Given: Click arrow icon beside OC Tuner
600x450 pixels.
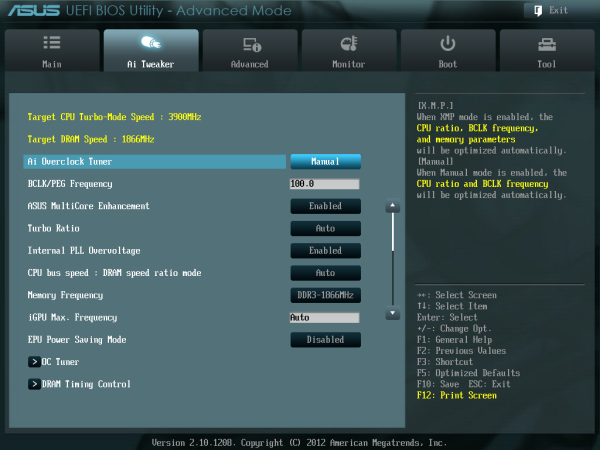Looking at the screenshot, I should [34, 362].
